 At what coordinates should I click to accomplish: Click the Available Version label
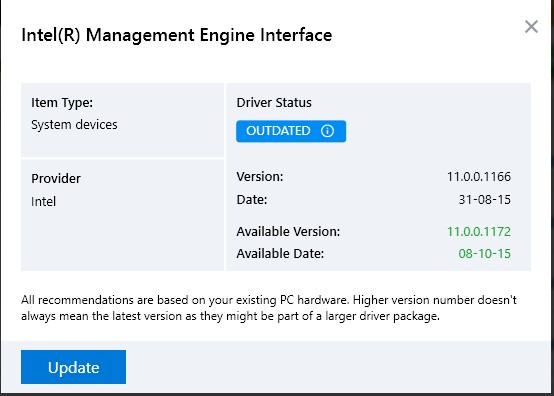click(288, 232)
